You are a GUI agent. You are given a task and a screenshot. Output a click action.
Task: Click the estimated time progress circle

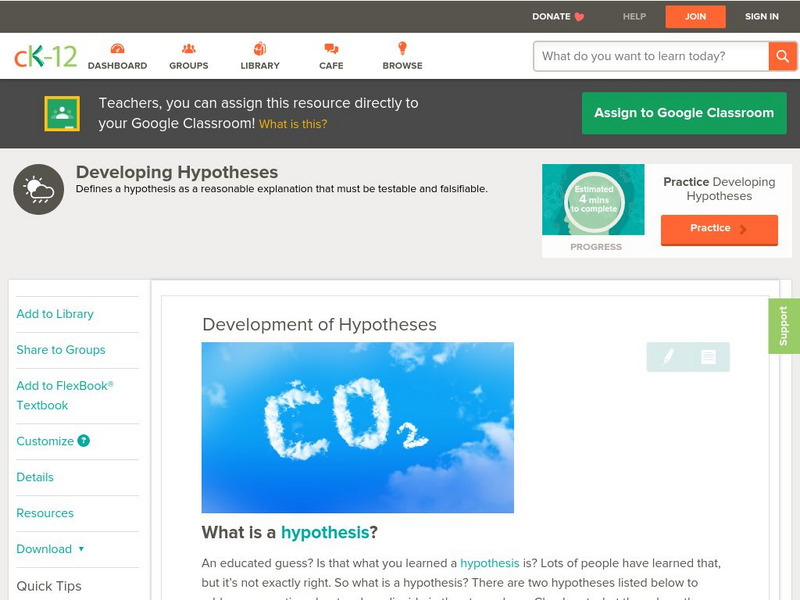point(594,200)
